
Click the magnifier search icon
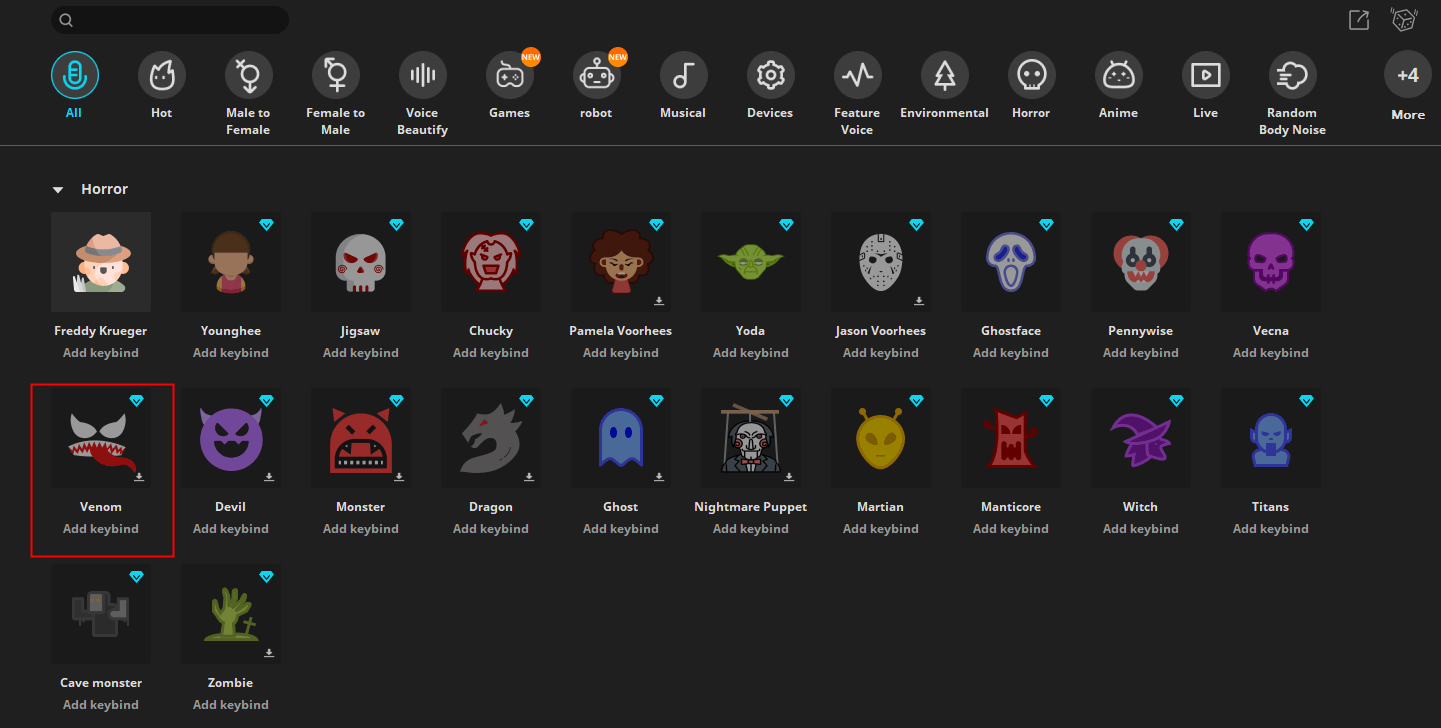[x=66, y=20]
